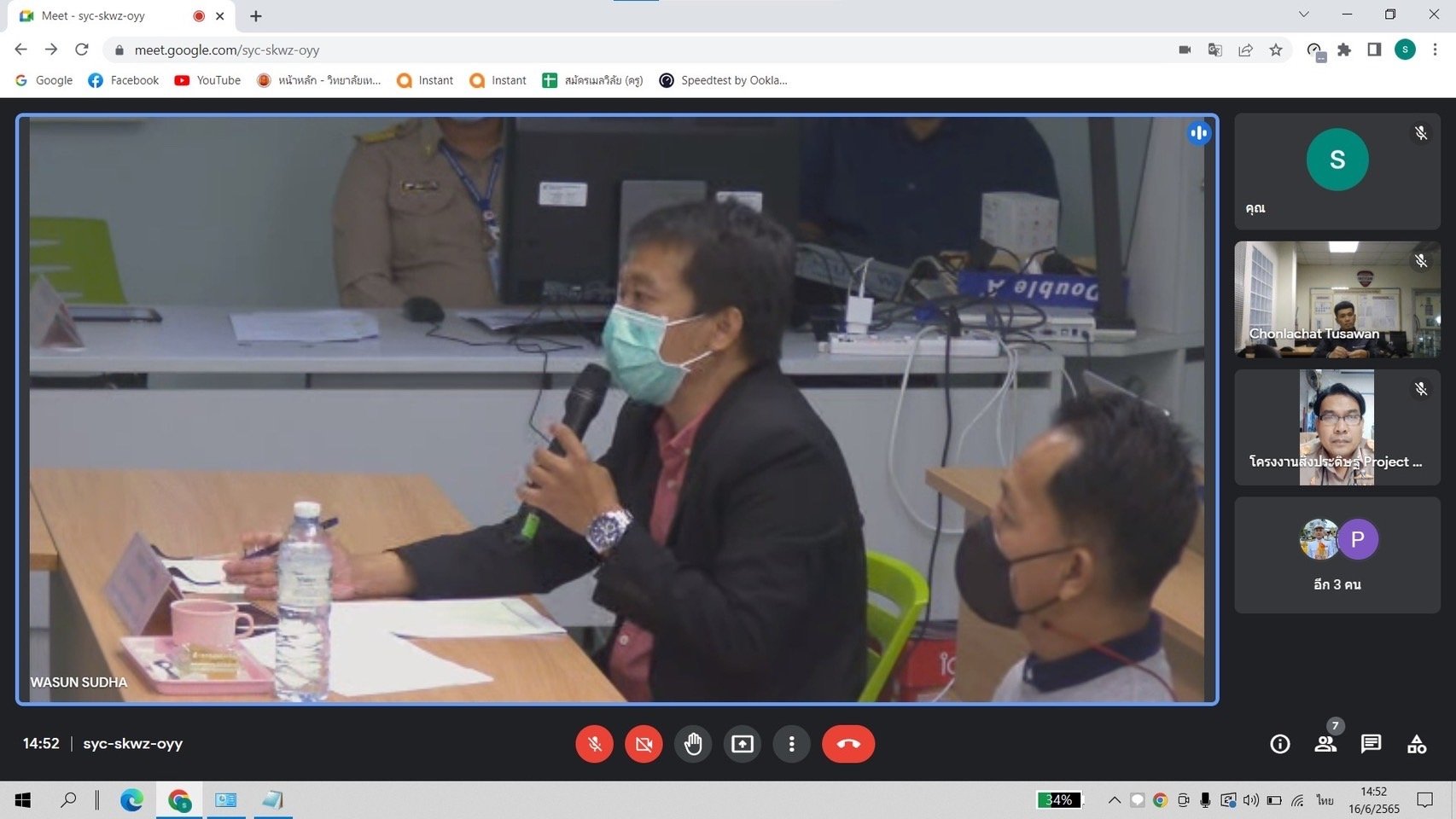Viewport: 1456px width, 819px height.
Task: Expand the tab search chevron dropdown
Action: 1303,15
